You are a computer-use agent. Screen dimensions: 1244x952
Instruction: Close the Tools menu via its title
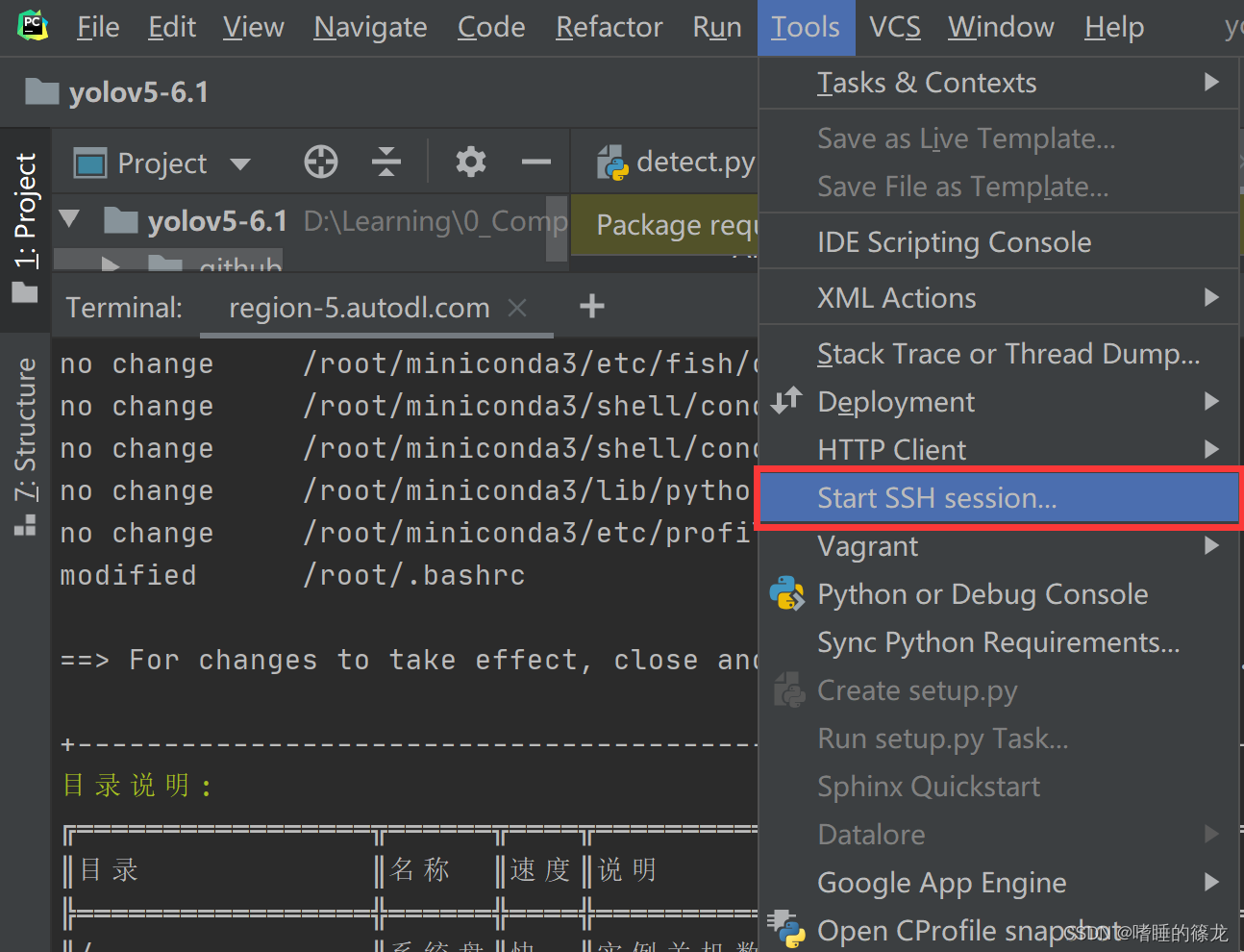coord(806,27)
